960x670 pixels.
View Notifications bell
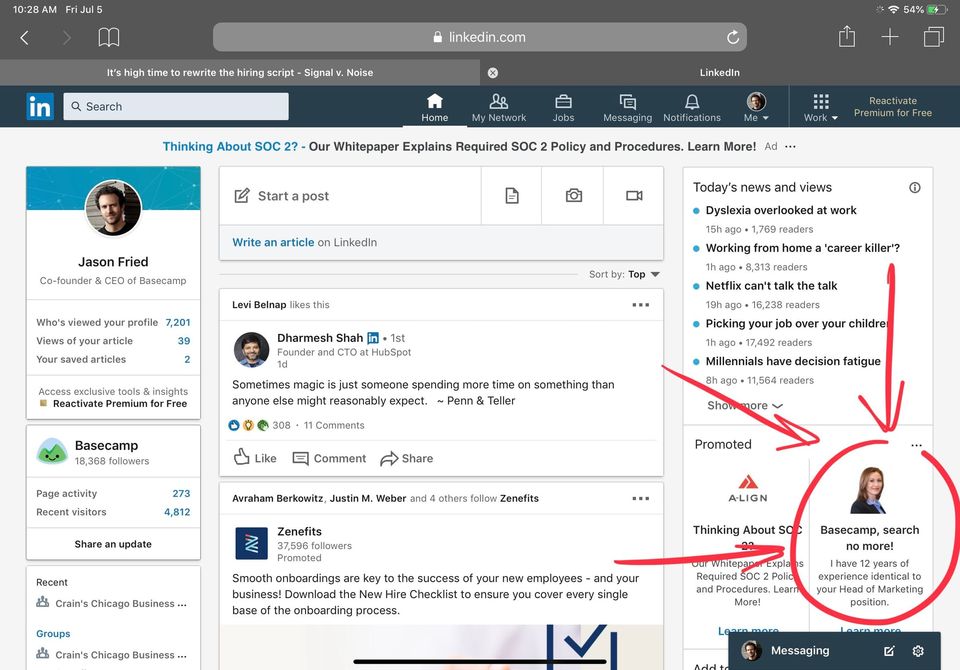click(692, 108)
